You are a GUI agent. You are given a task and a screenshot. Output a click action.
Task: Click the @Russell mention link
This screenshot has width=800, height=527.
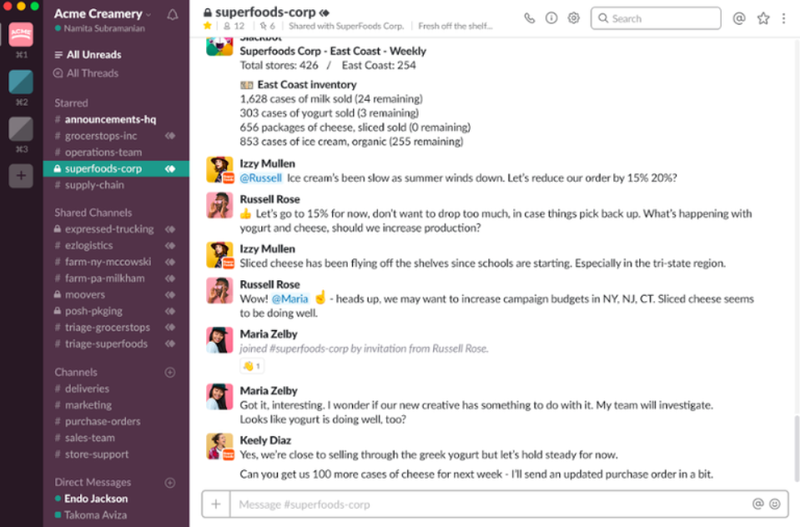click(261, 178)
